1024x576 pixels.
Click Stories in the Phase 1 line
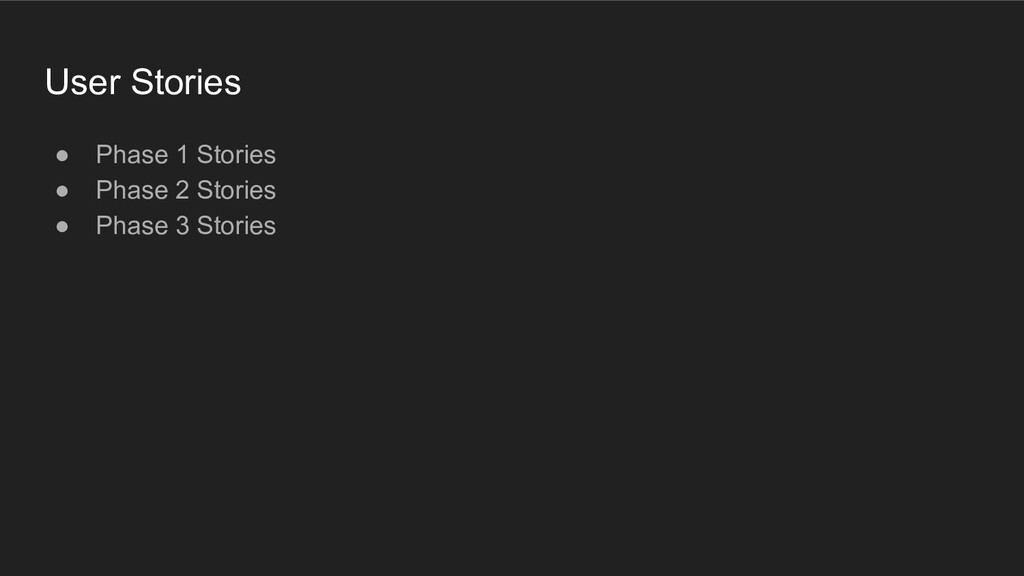click(236, 155)
